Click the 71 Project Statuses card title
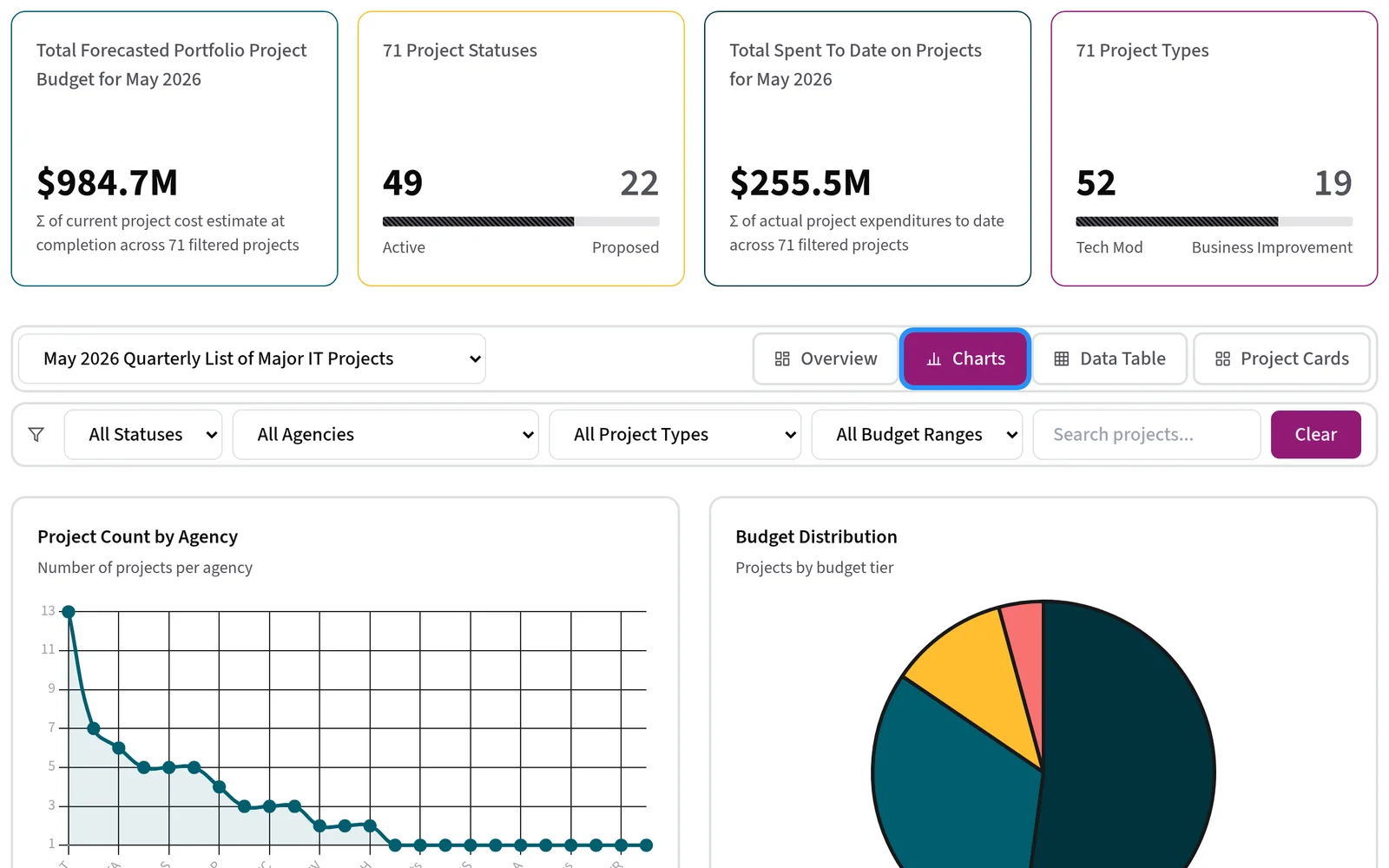 pyautogui.click(x=460, y=51)
